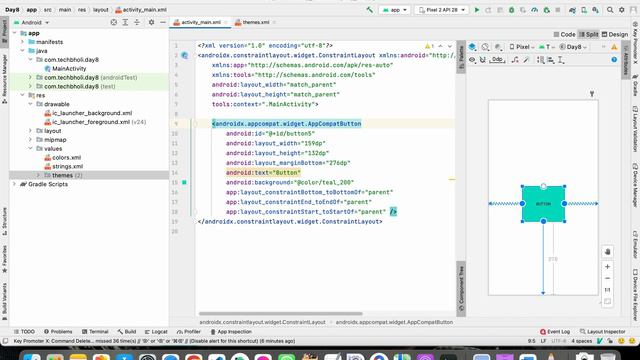Collapse the java folder

coord(22,51)
